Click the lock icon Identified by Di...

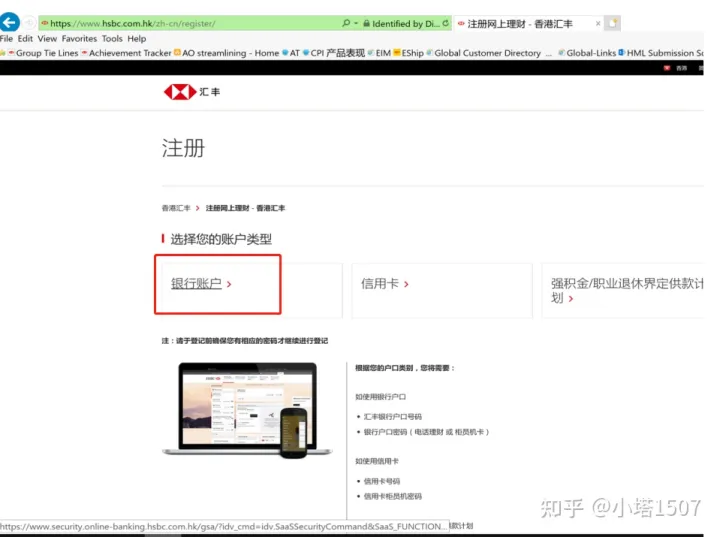[x=366, y=23]
